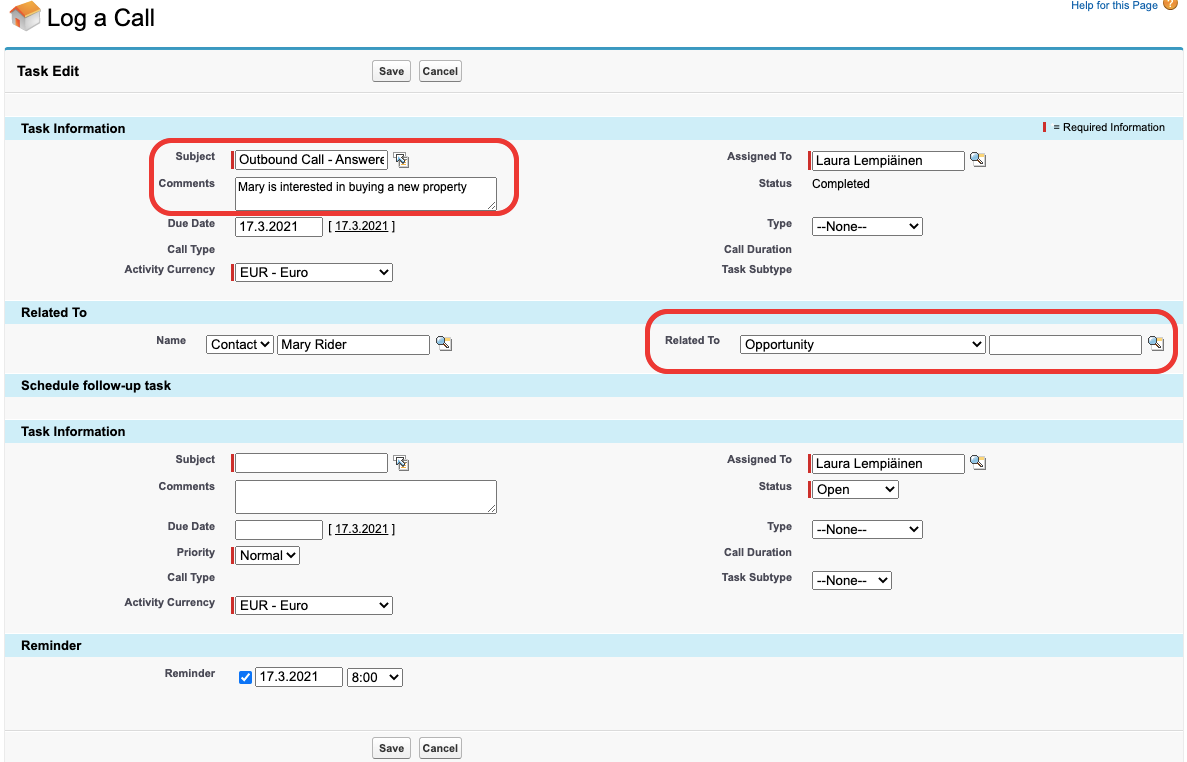The width and height of the screenshot is (1187, 762).
Task: Click the bottom Cancel button
Action: pos(440,748)
